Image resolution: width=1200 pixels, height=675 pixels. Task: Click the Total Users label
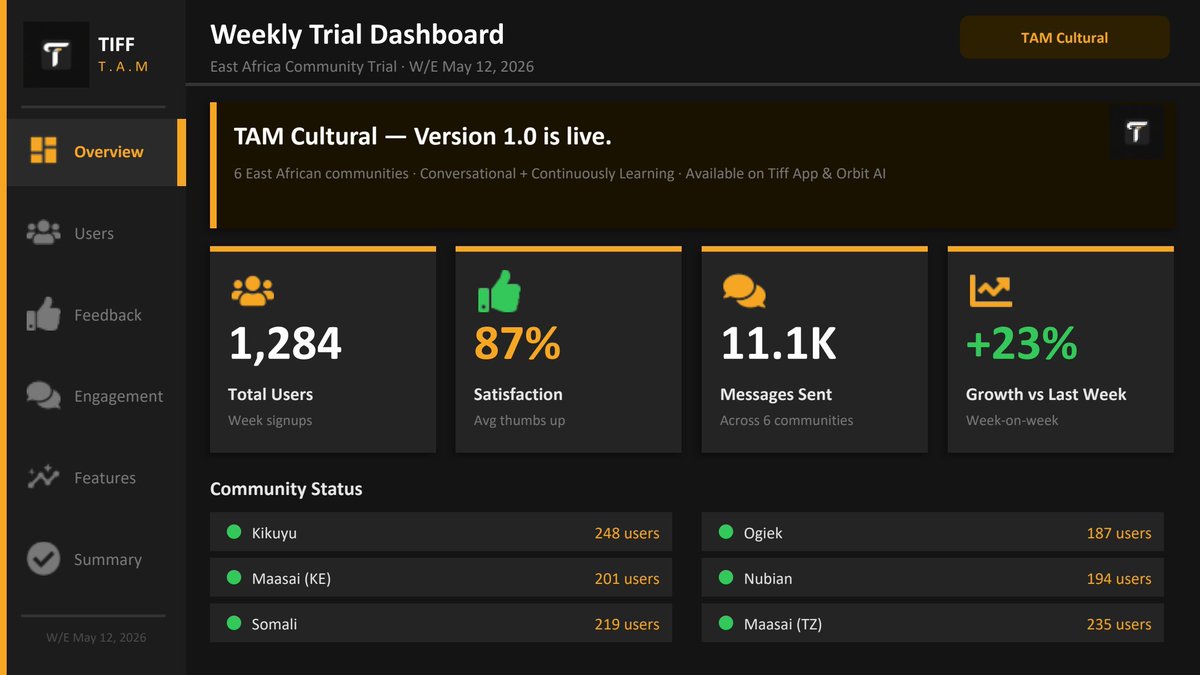[x=270, y=394]
